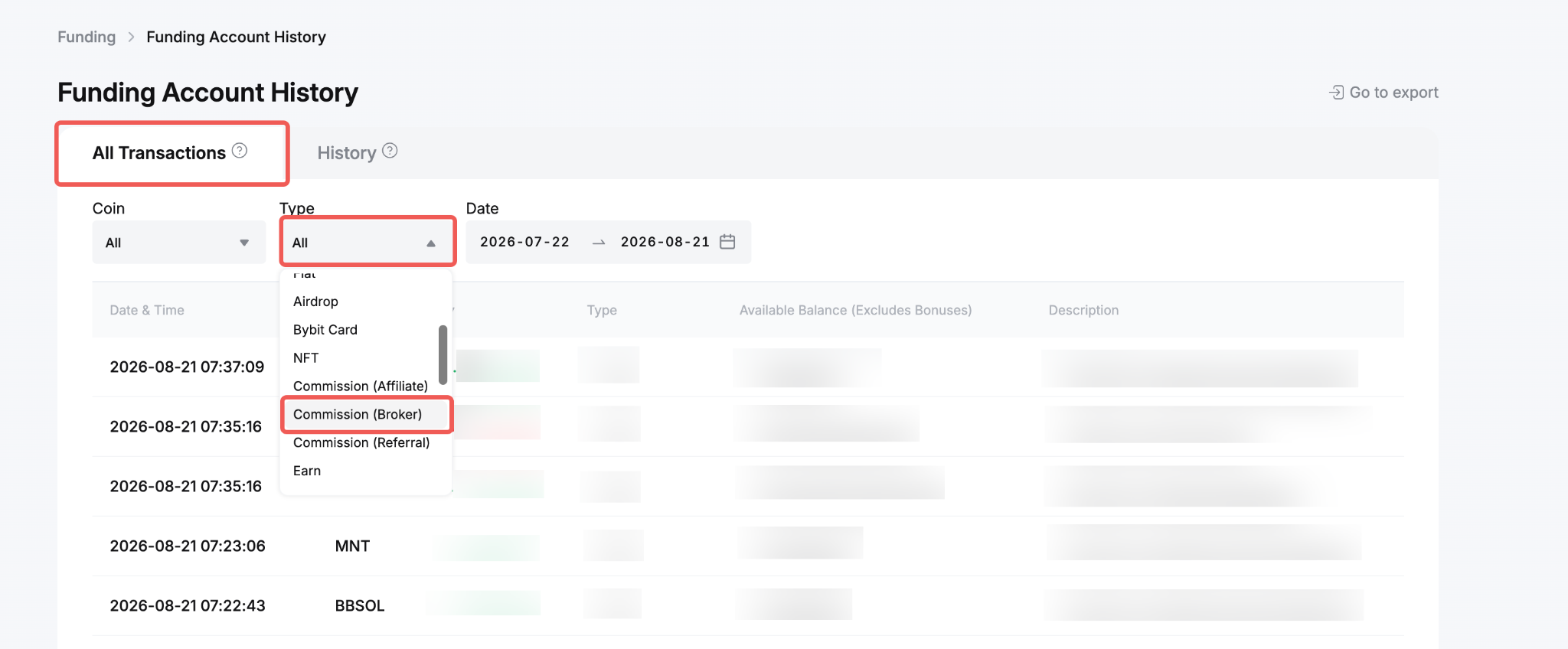Click the Coin filter label
Viewport: 1568px width, 649px height.
[x=109, y=208]
